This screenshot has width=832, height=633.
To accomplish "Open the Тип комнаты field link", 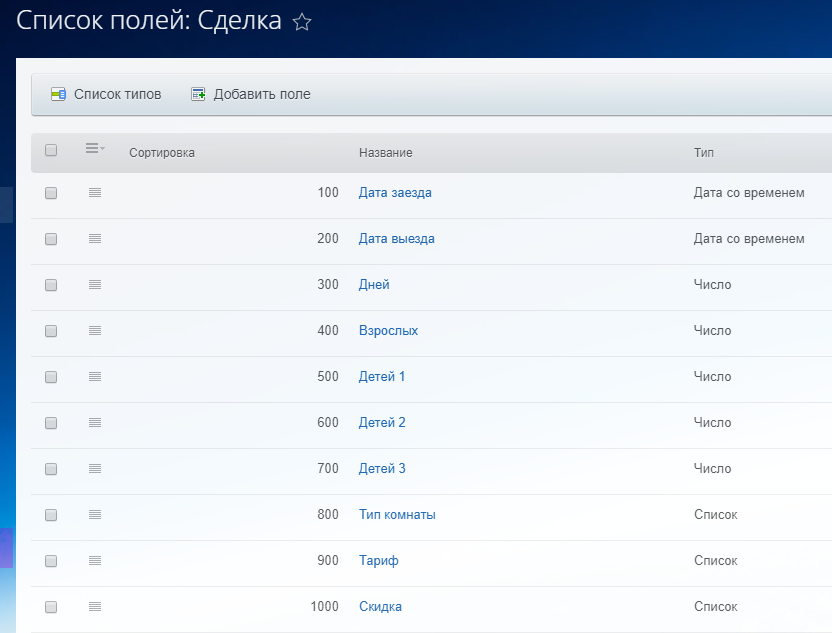I will click(x=397, y=515).
